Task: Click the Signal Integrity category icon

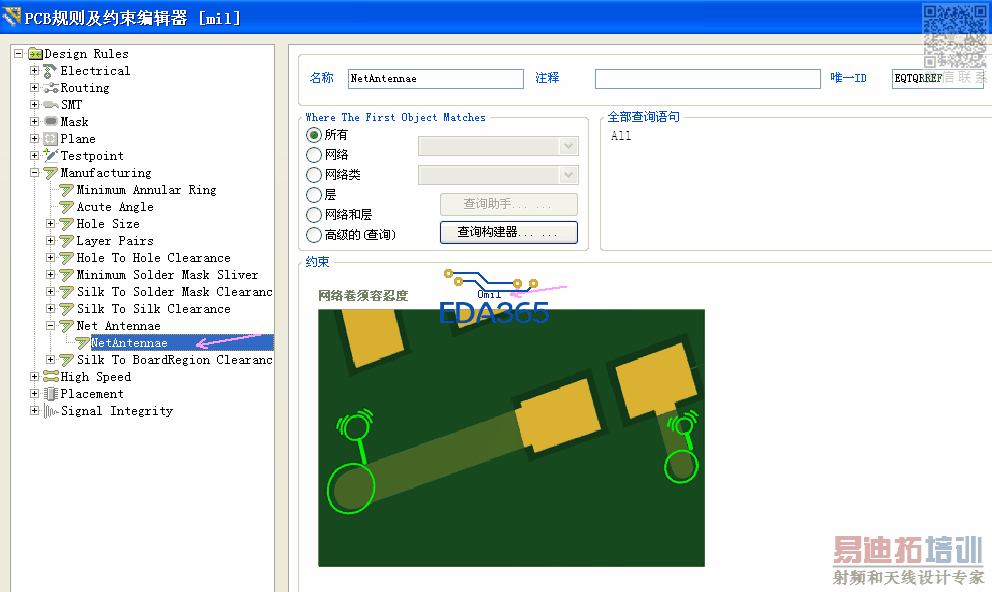Action: coord(51,411)
